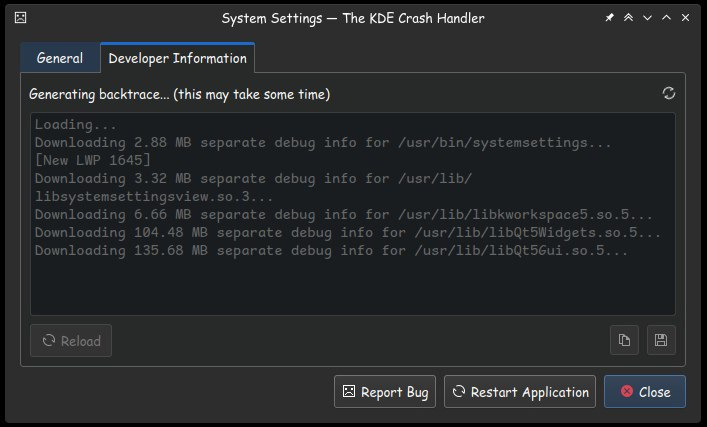Select the Developer Information tab
The height and width of the screenshot is (427, 707).
click(177, 58)
